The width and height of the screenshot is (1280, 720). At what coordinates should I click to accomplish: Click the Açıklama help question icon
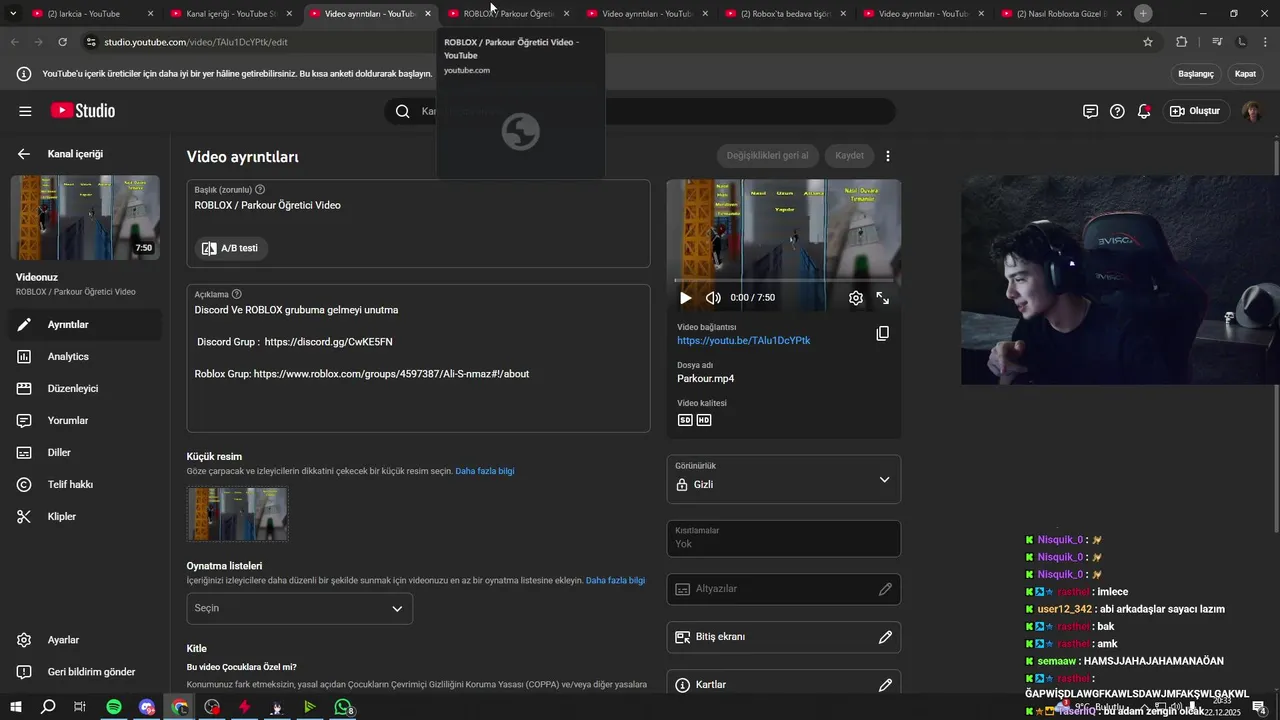[237, 294]
